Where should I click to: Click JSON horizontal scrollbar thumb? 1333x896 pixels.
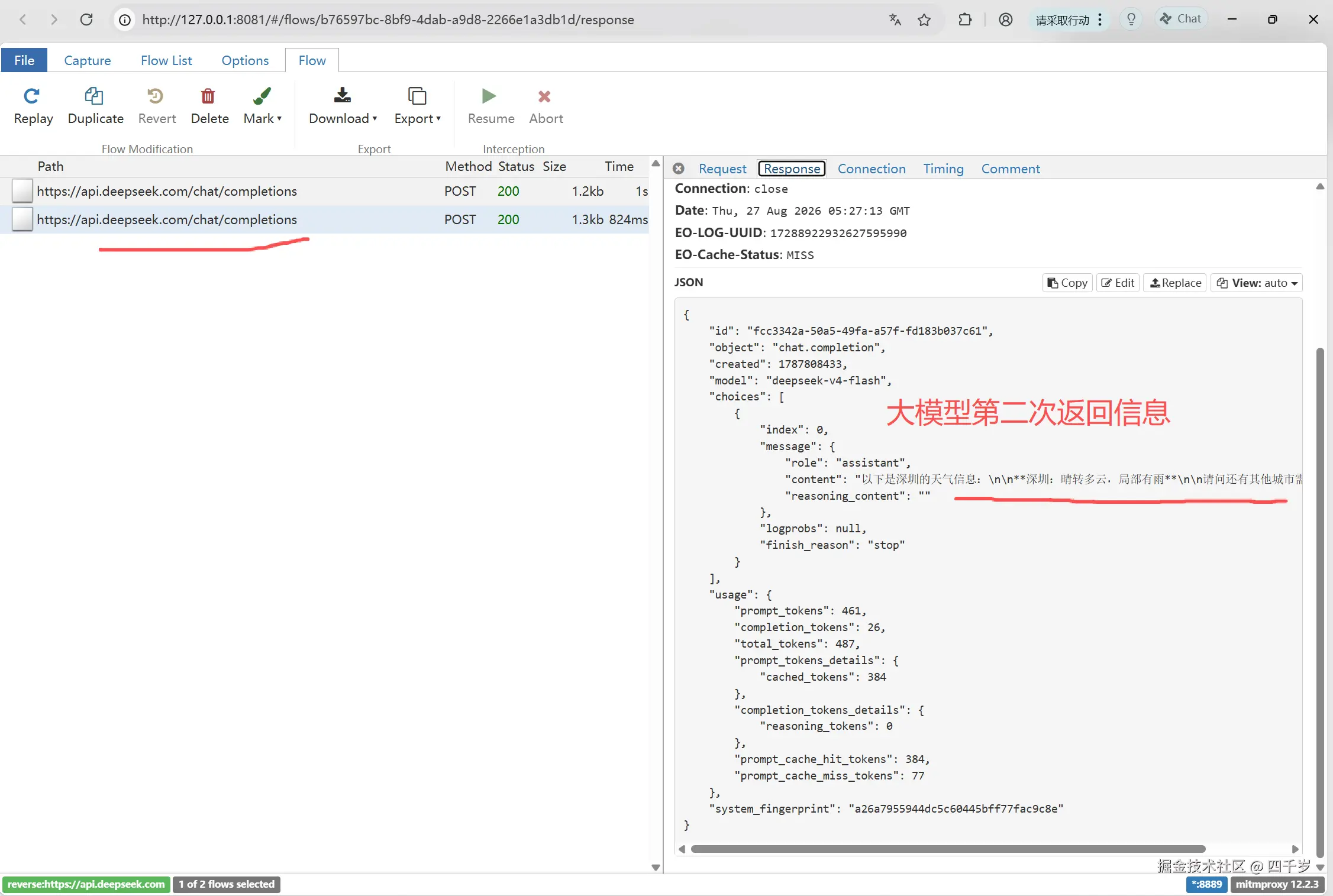click(948, 849)
